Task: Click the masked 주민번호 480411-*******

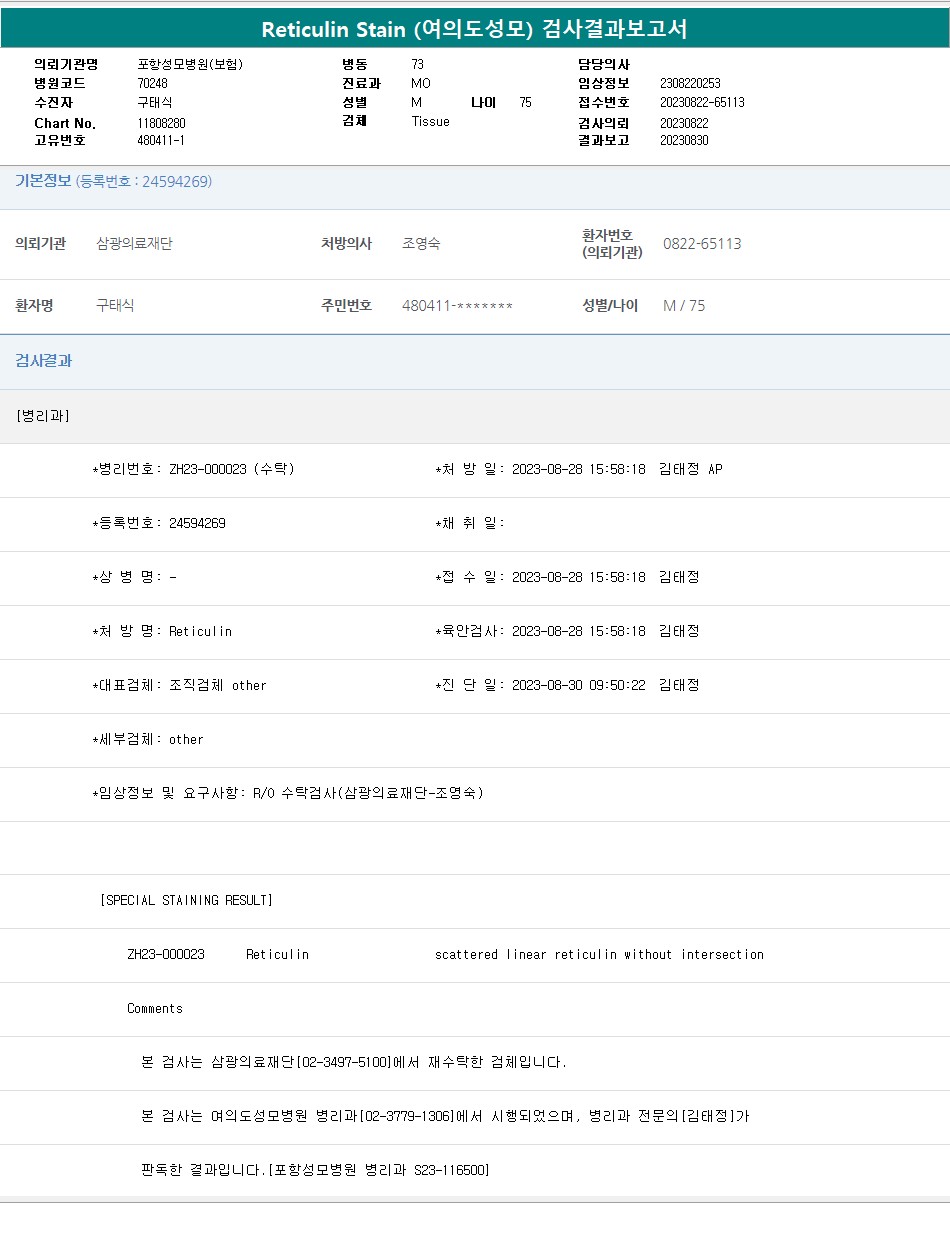Action: 457,306
